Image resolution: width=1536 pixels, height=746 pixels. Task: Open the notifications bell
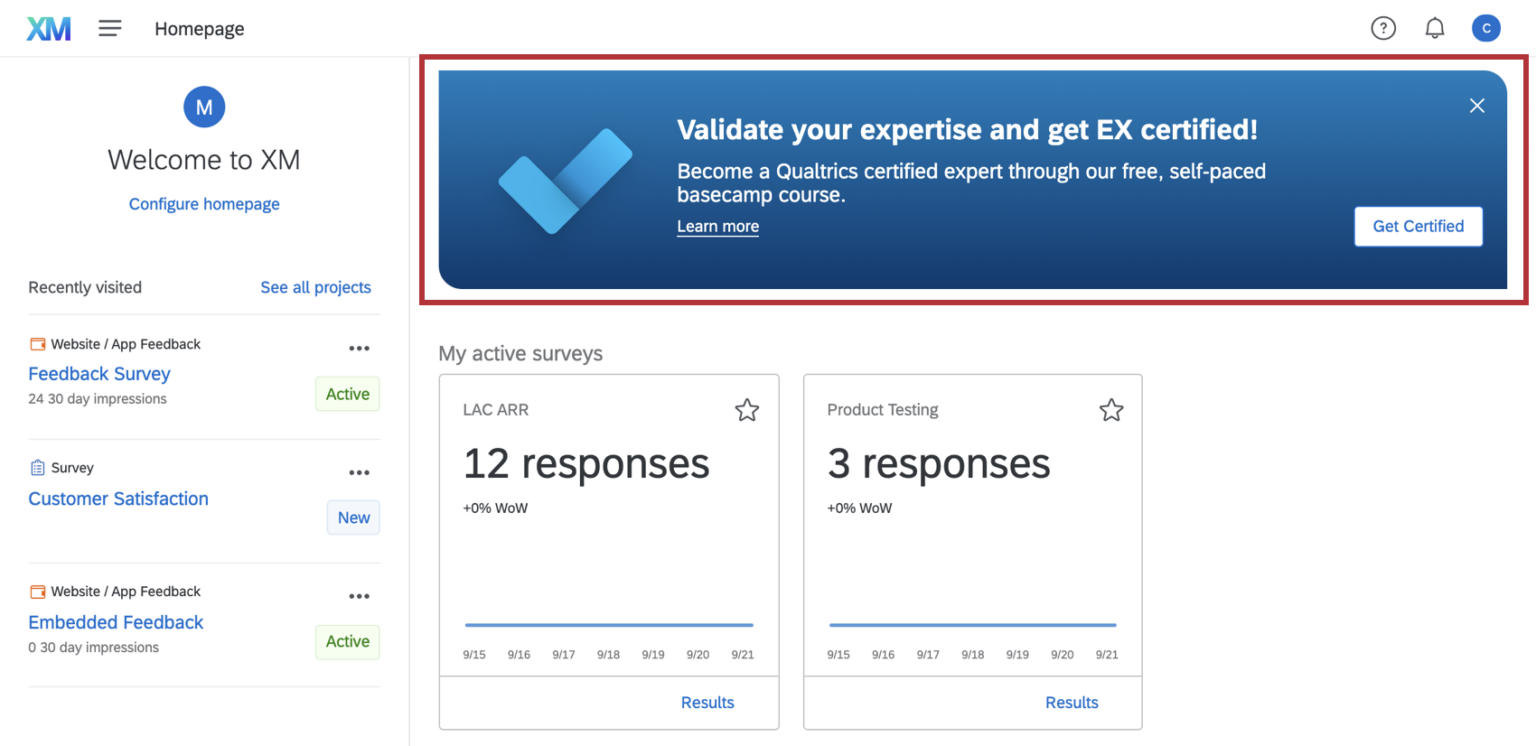coord(1434,28)
